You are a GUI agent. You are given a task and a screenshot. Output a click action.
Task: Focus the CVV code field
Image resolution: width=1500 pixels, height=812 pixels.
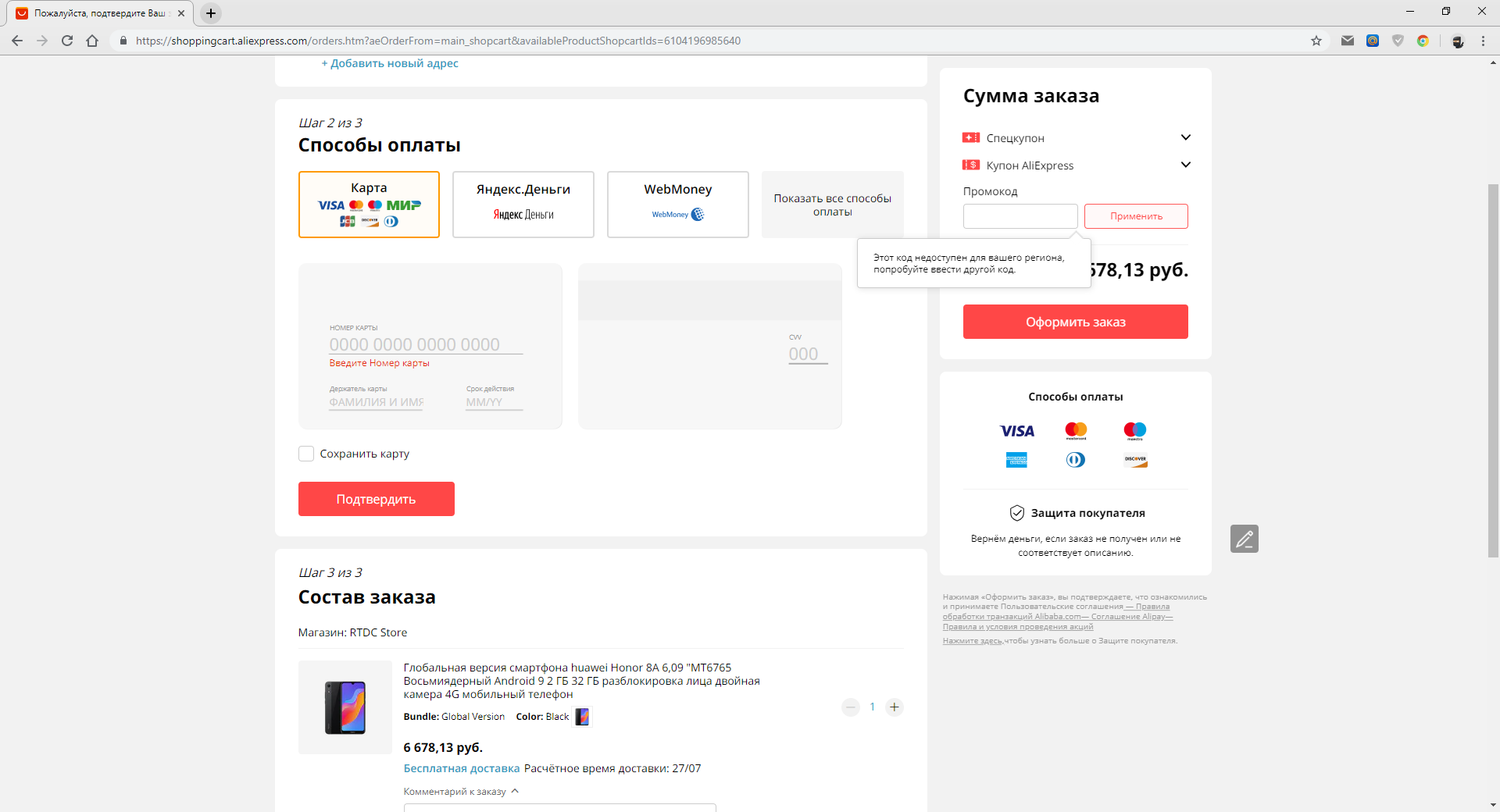pyautogui.click(x=808, y=354)
